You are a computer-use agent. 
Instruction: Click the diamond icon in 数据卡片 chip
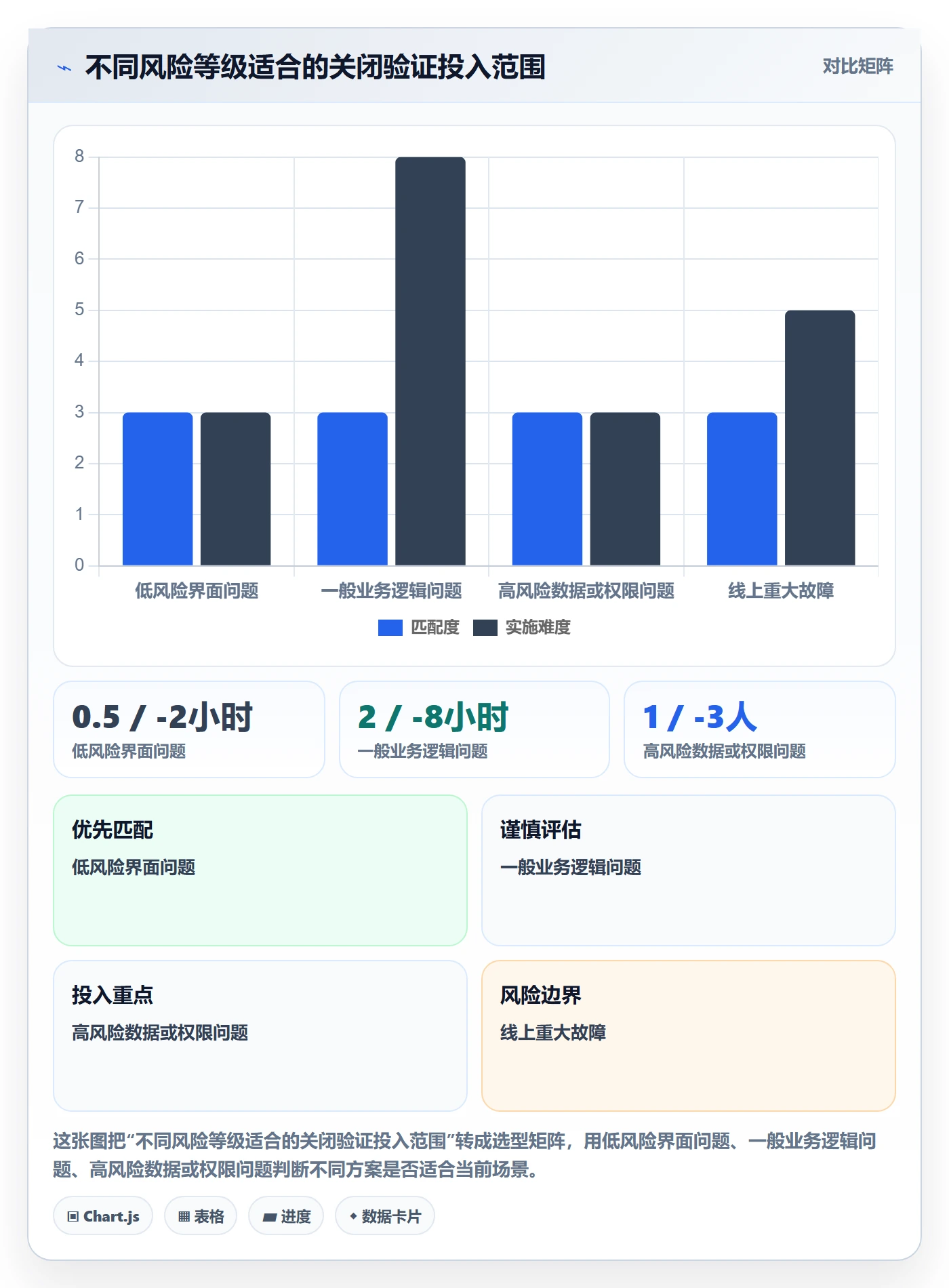353,1217
